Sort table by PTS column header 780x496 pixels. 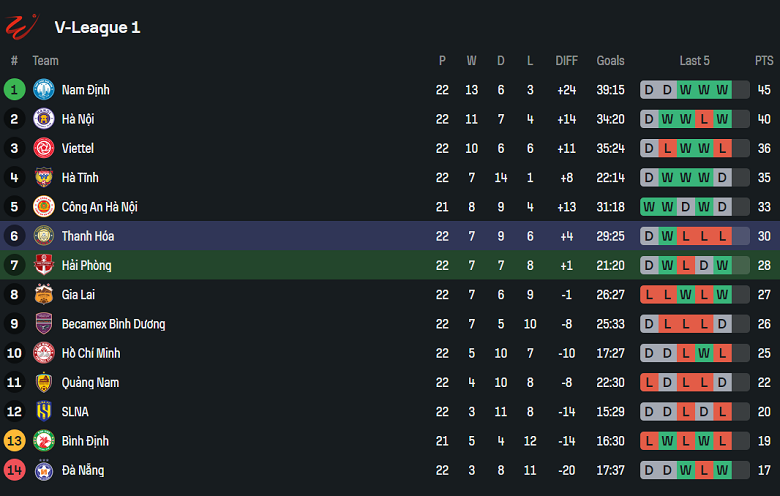click(764, 61)
